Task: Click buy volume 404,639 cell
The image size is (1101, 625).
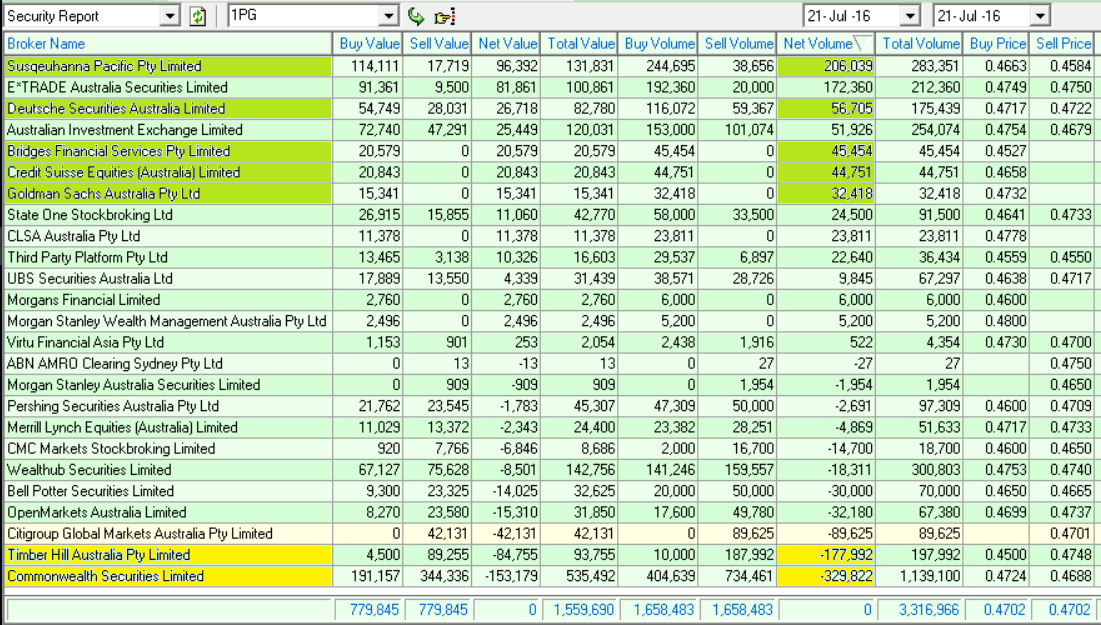Action: (658, 576)
